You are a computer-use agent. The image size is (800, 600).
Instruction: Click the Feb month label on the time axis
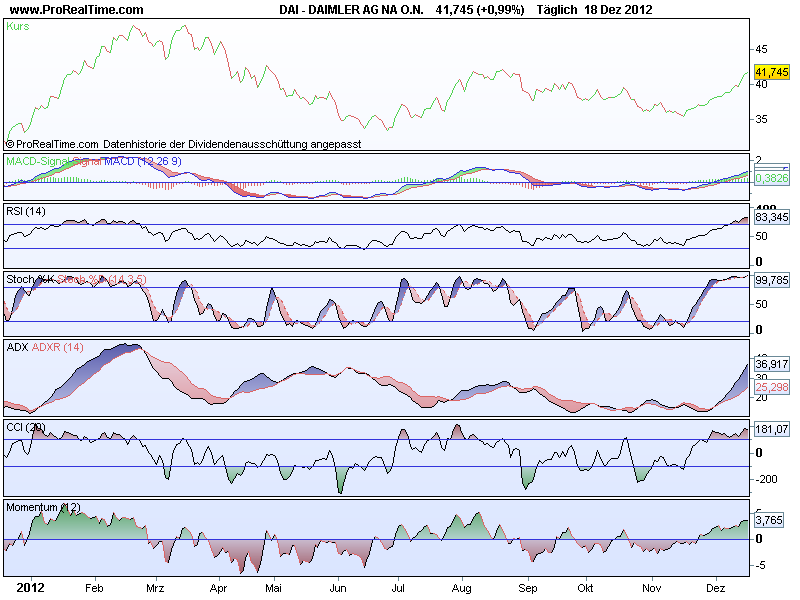(94, 588)
